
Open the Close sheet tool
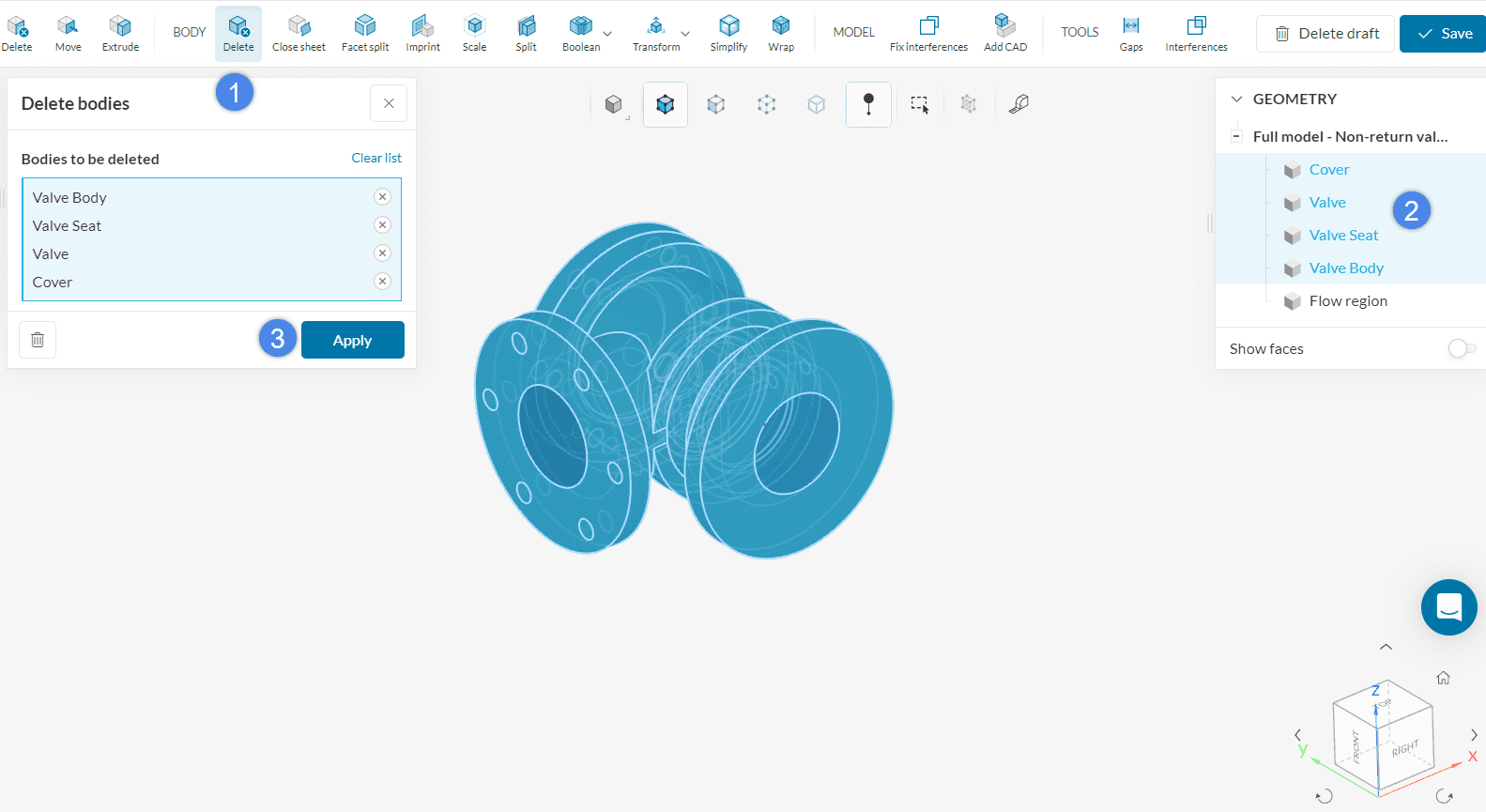pyautogui.click(x=299, y=33)
